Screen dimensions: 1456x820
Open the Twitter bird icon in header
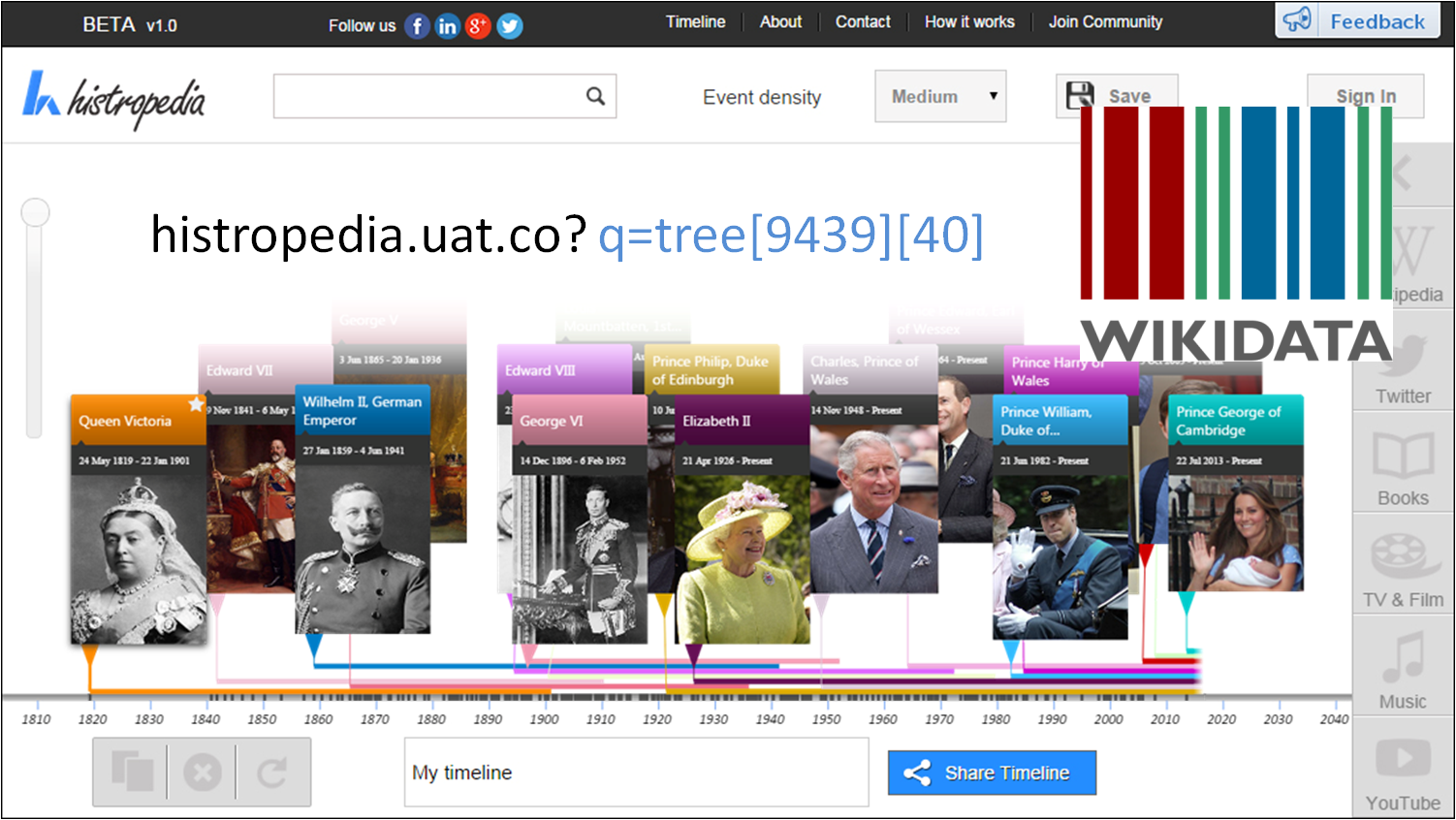click(x=510, y=26)
